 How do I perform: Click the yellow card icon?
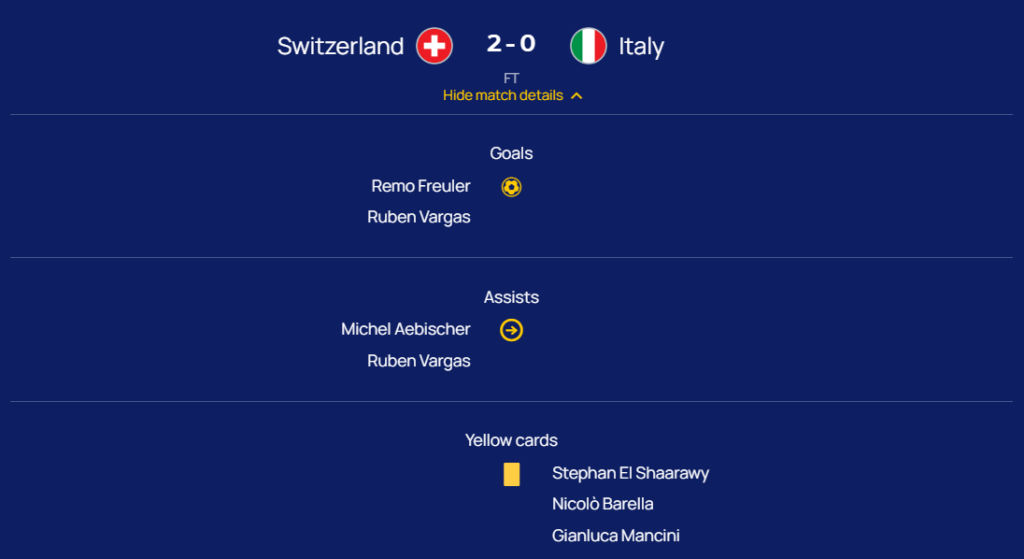coord(512,474)
